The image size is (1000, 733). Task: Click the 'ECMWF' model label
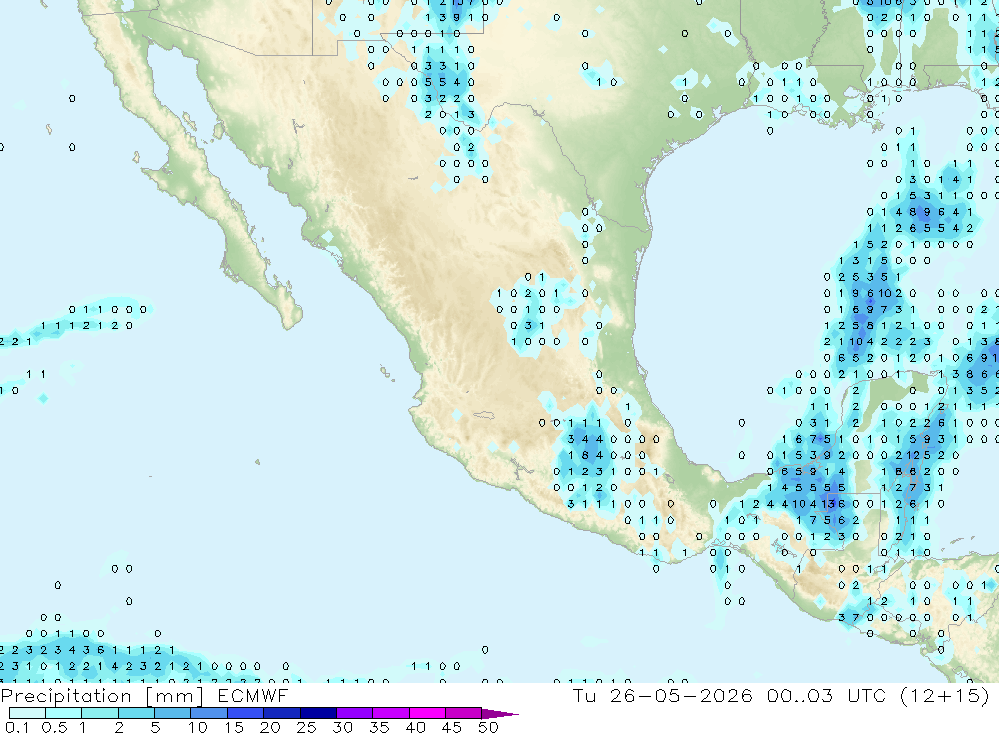(253, 695)
